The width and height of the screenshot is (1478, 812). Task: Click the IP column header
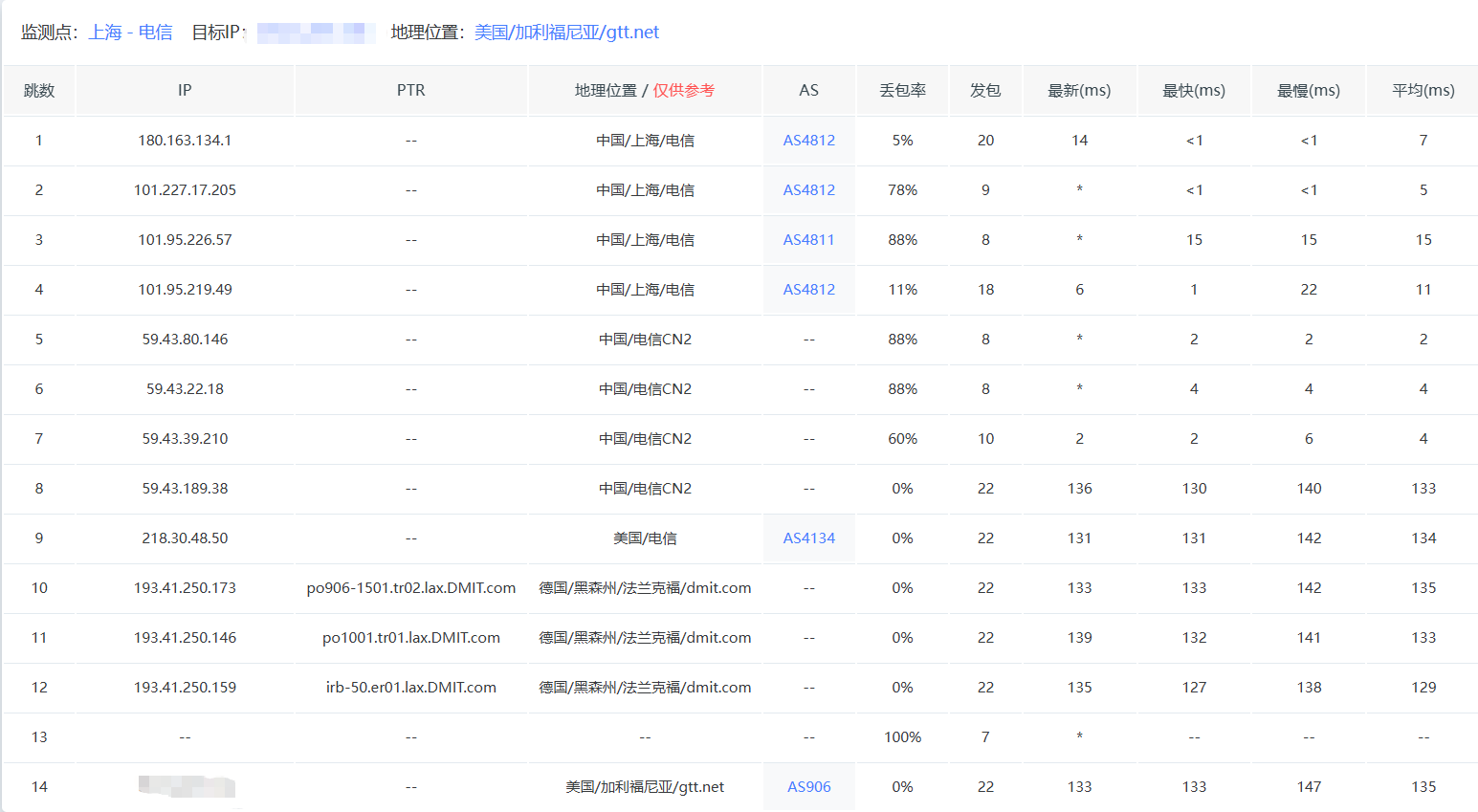pos(185,91)
